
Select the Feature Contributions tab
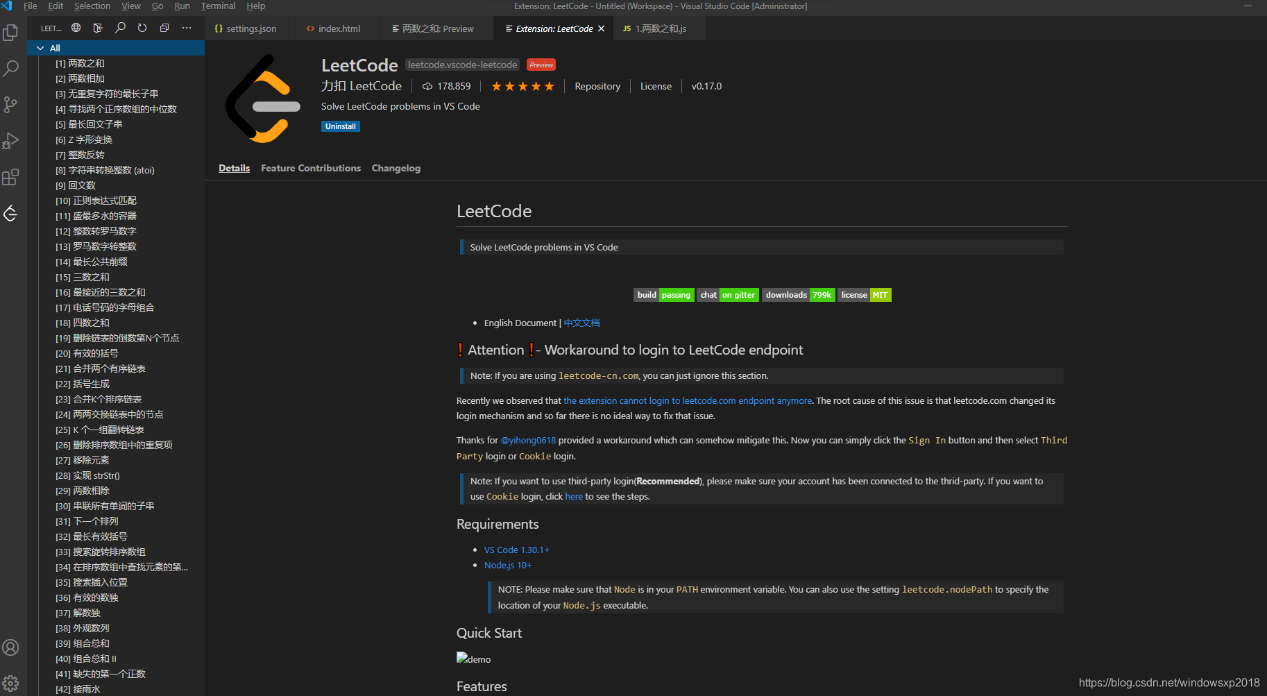311,168
